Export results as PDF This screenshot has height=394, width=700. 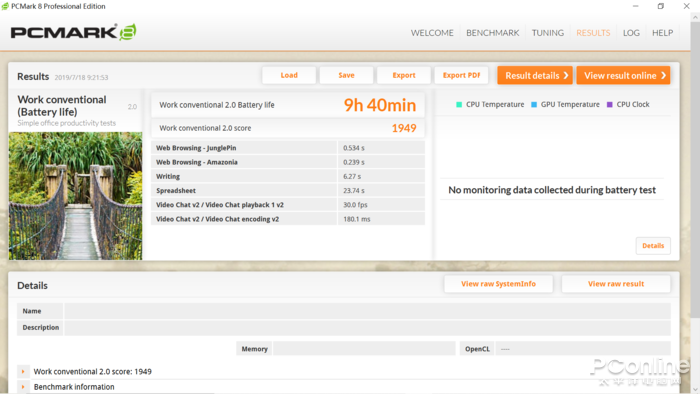click(461, 75)
